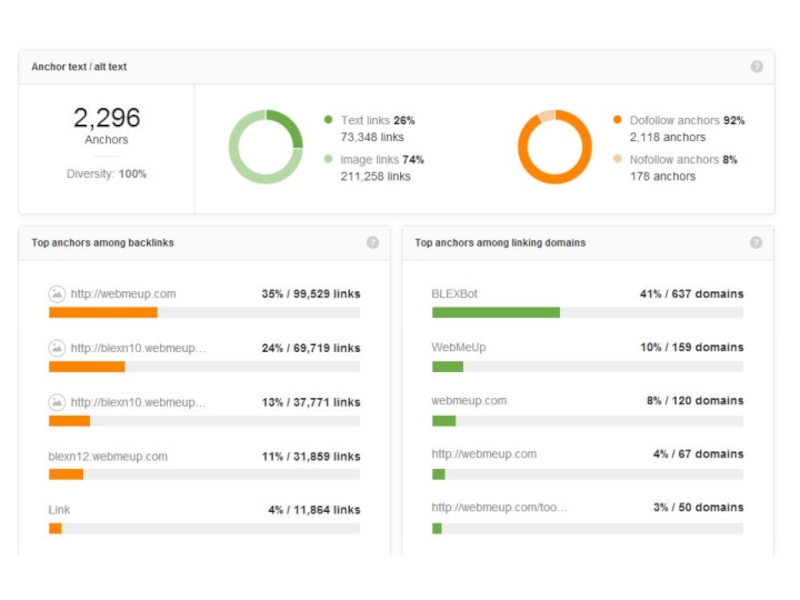Click the WebMeUp anchor with 159 domains
Viewport: 800px width, 600px height.
coord(458,347)
